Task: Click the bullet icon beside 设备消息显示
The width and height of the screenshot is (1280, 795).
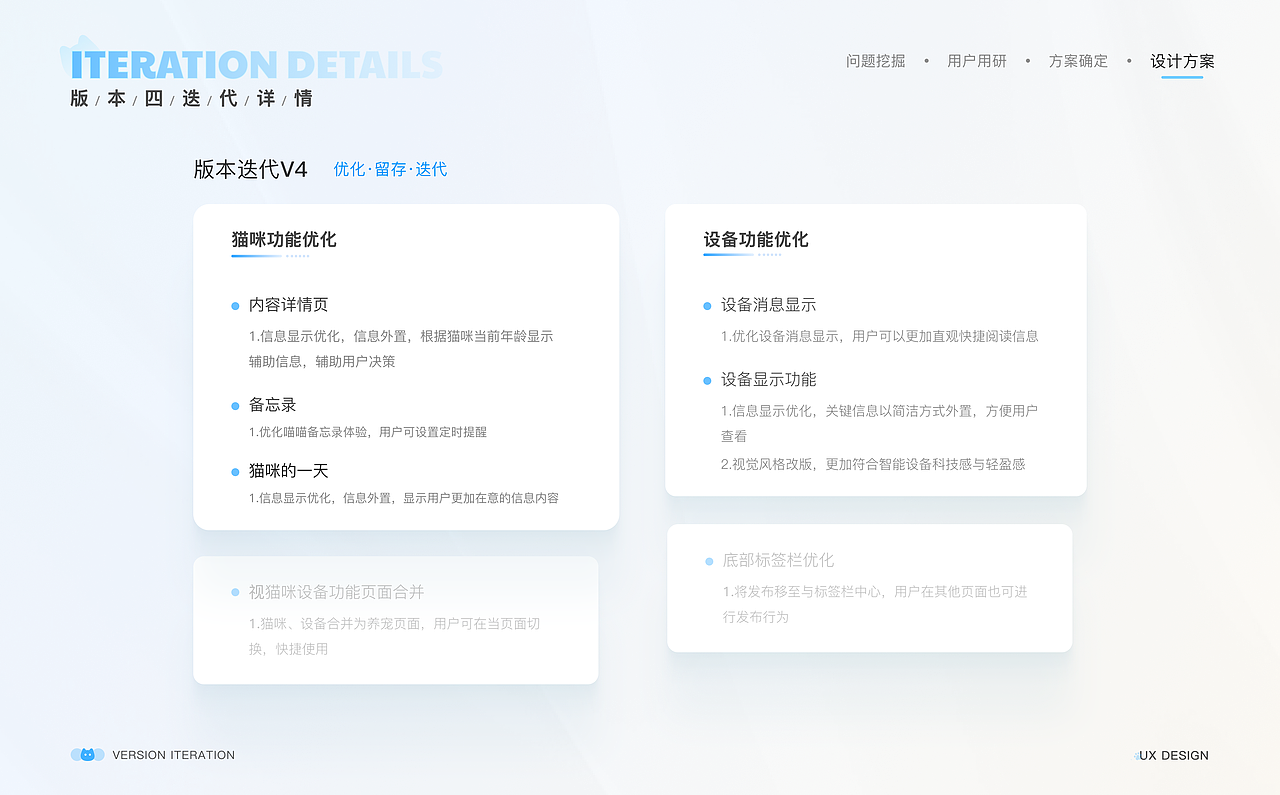Action: [x=705, y=305]
